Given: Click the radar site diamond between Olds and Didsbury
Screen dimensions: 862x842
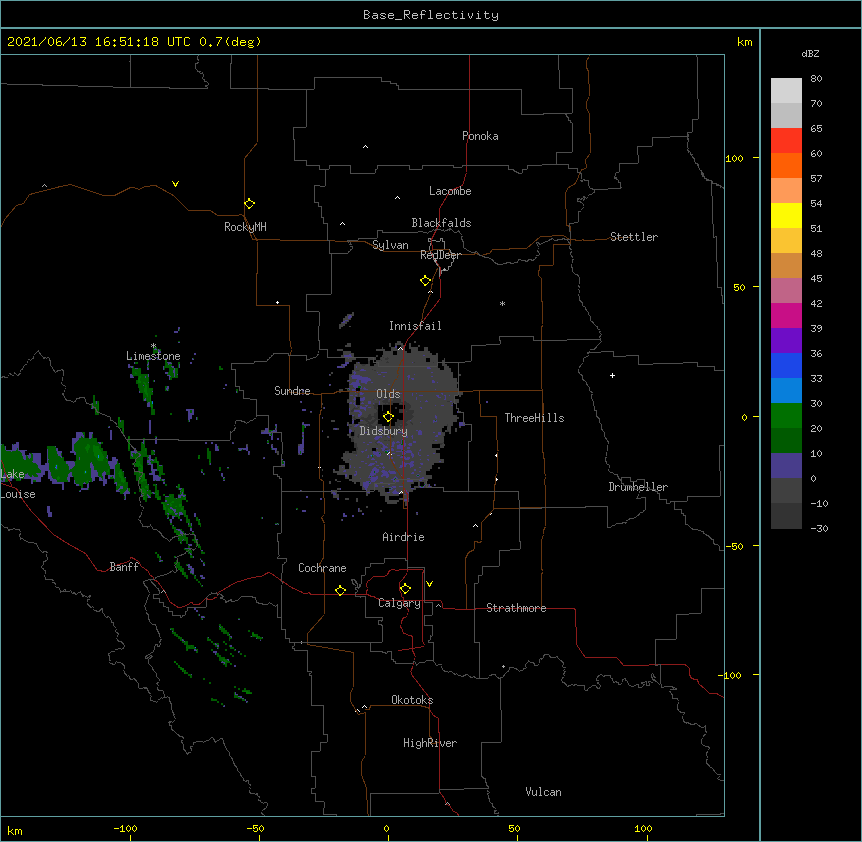Looking at the screenshot, I should point(388,416).
